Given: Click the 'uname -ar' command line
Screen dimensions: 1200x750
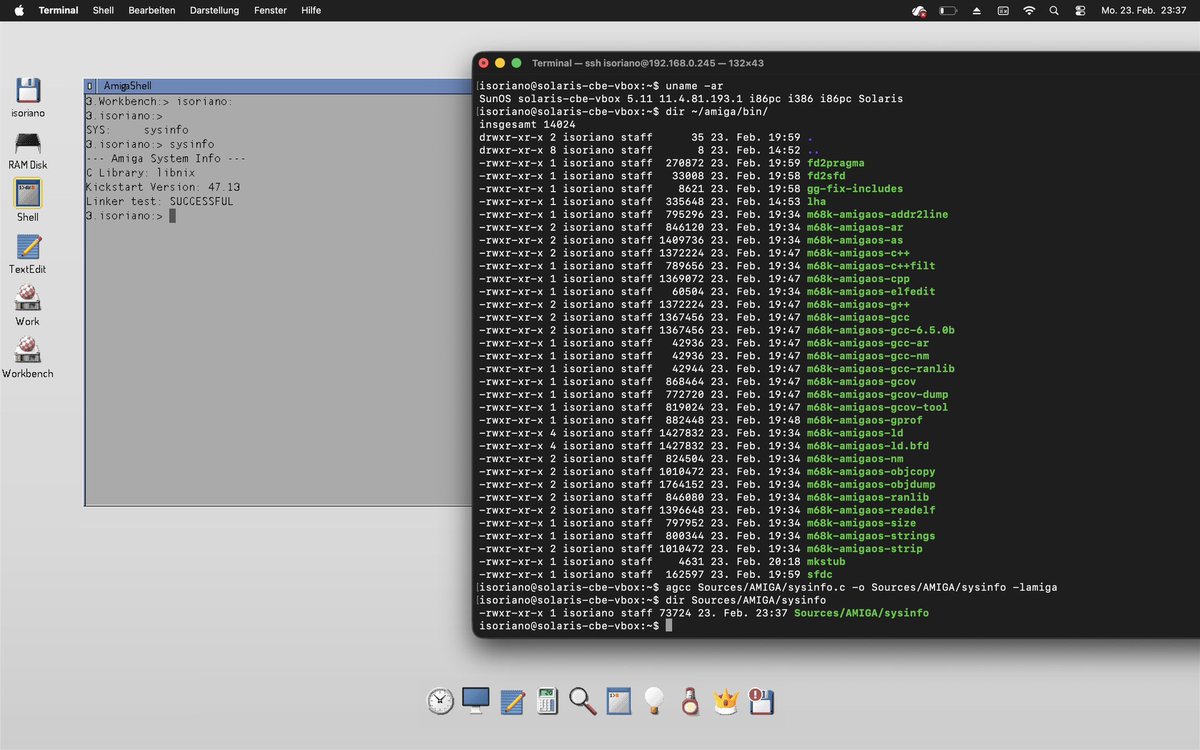Looking at the screenshot, I should [x=693, y=86].
